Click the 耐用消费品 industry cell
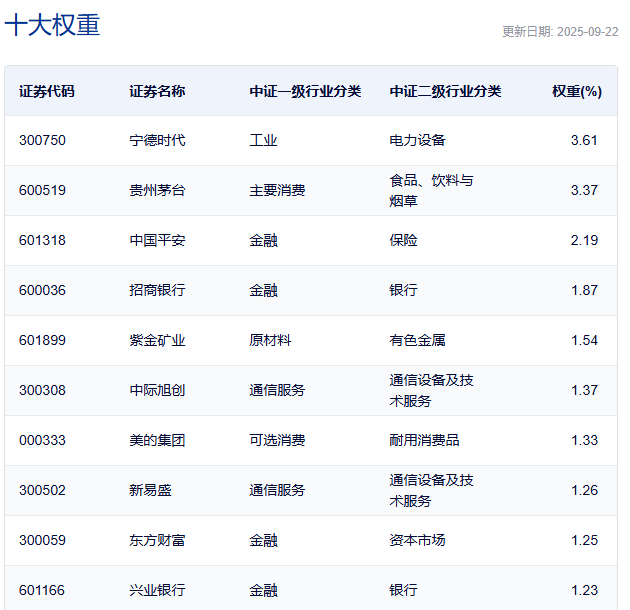This screenshot has height=610, width=630. coord(424,440)
